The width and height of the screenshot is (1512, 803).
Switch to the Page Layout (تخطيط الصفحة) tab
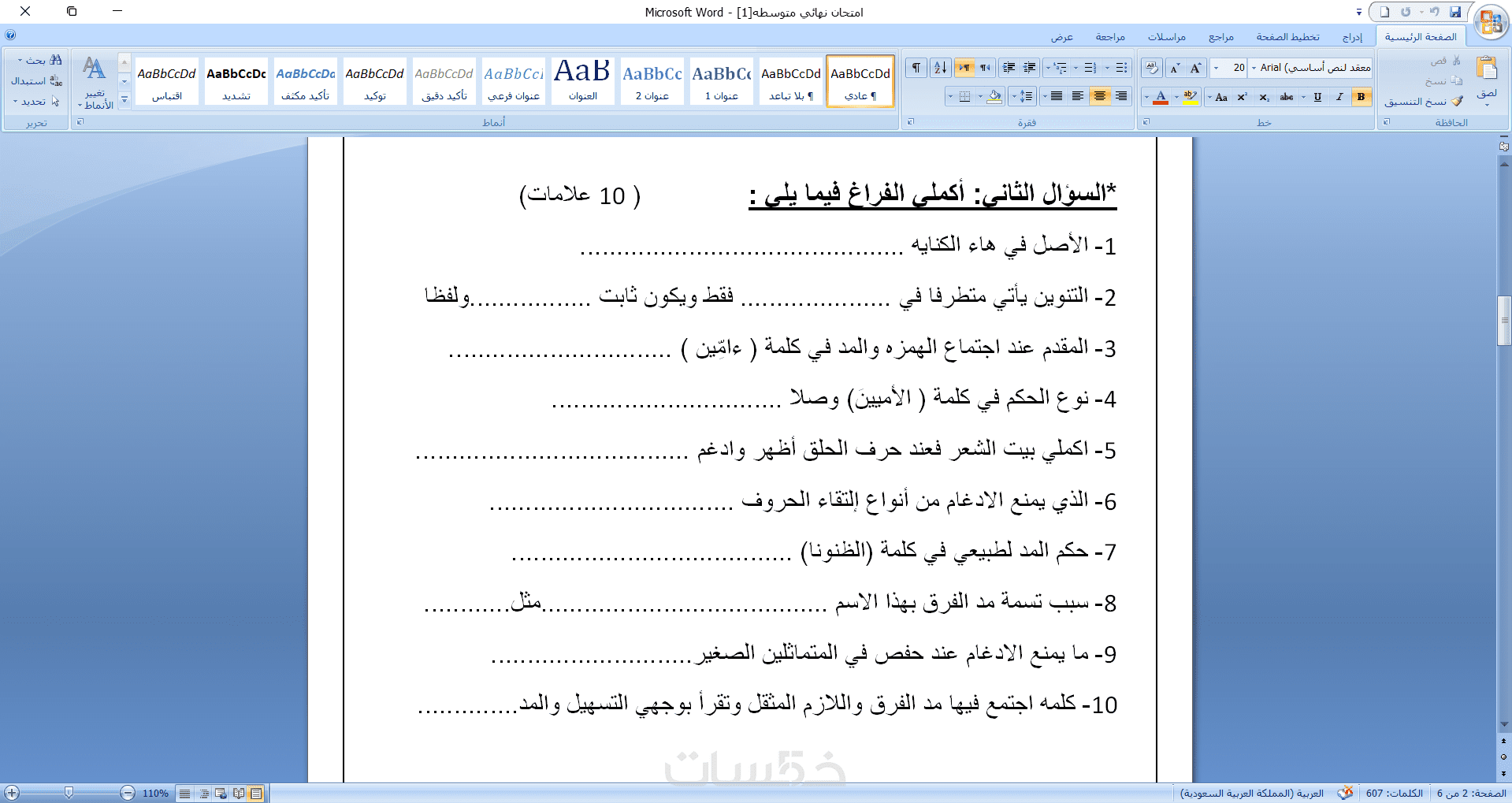(1287, 37)
